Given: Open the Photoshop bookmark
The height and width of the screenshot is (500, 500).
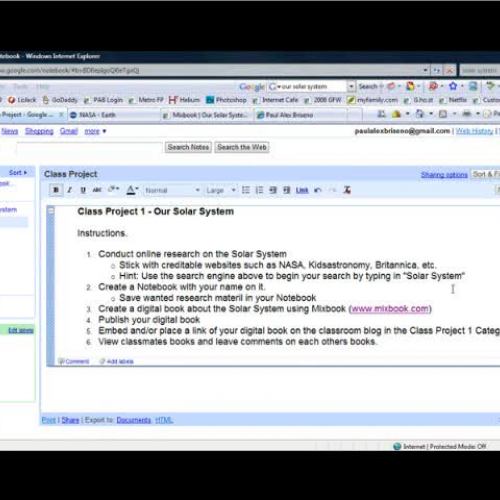Looking at the screenshot, I should point(226,100).
